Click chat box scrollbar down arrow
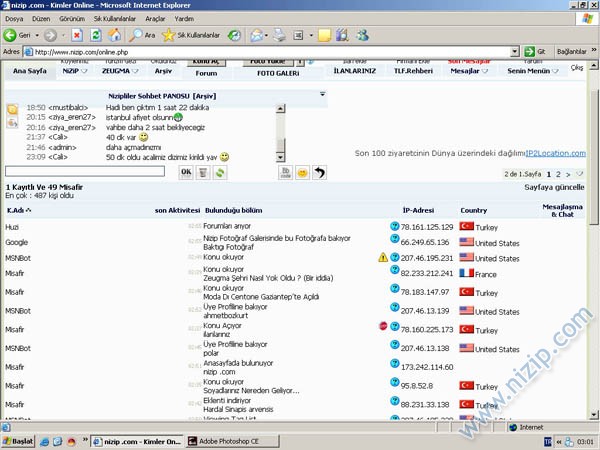This screenshot has width=600, height=450. click(280, 157)
